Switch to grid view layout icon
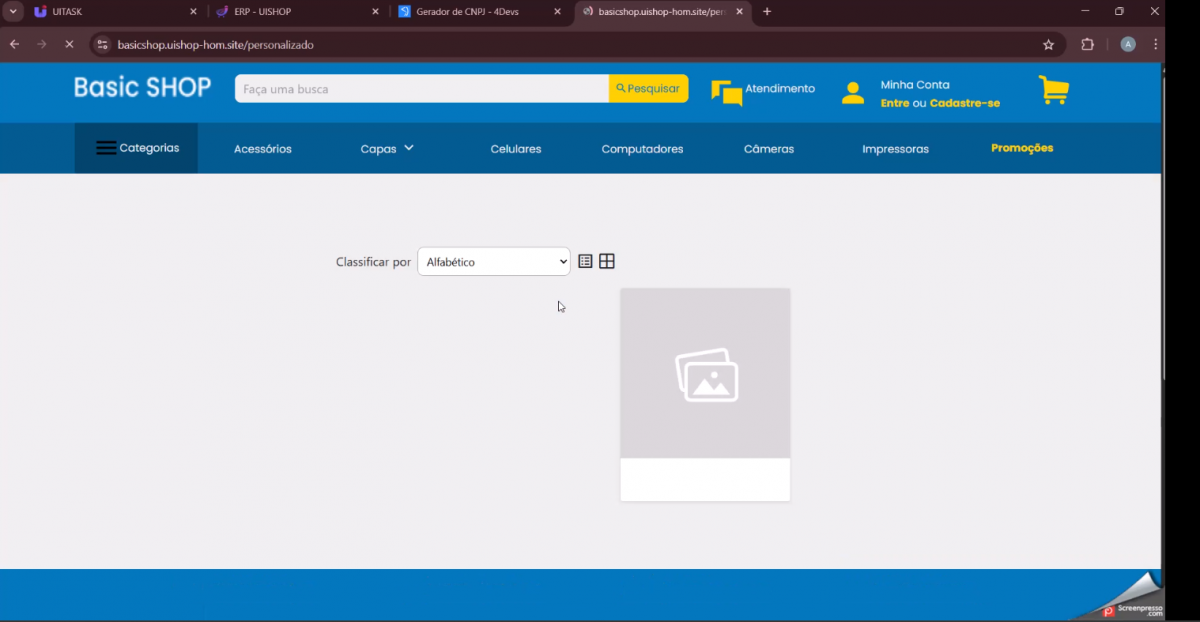The width and height of the screenshot is (1200, 622). coord(607,261)
